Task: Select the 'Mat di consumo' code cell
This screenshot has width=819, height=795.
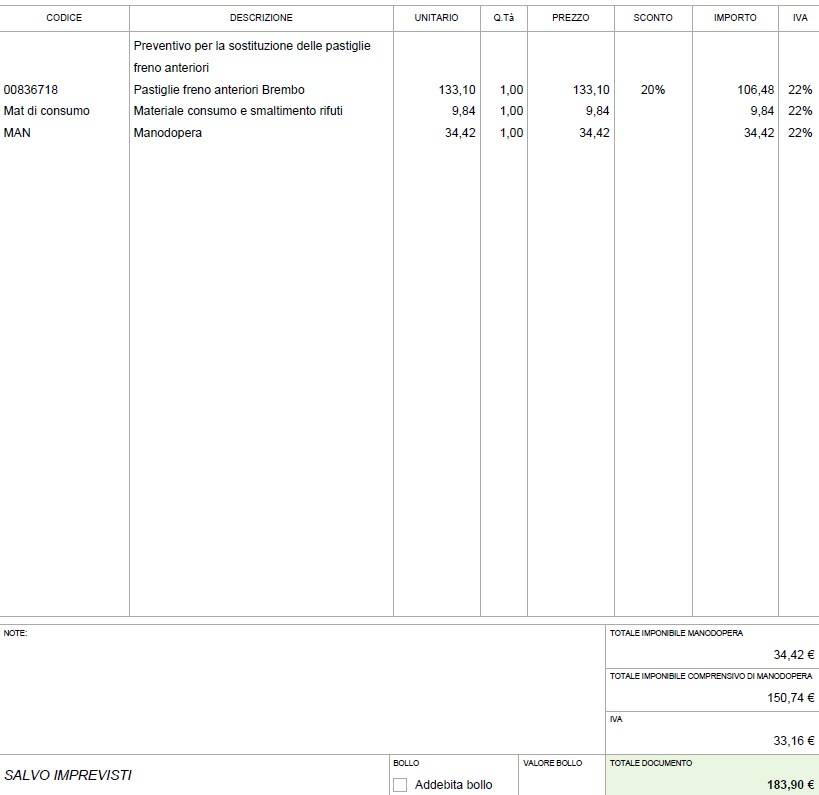Action: click(46, 111)
